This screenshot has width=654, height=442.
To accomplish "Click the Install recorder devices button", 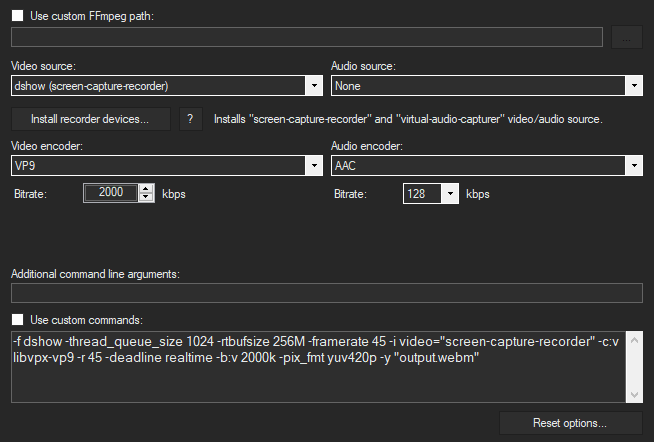I will 90,119.
